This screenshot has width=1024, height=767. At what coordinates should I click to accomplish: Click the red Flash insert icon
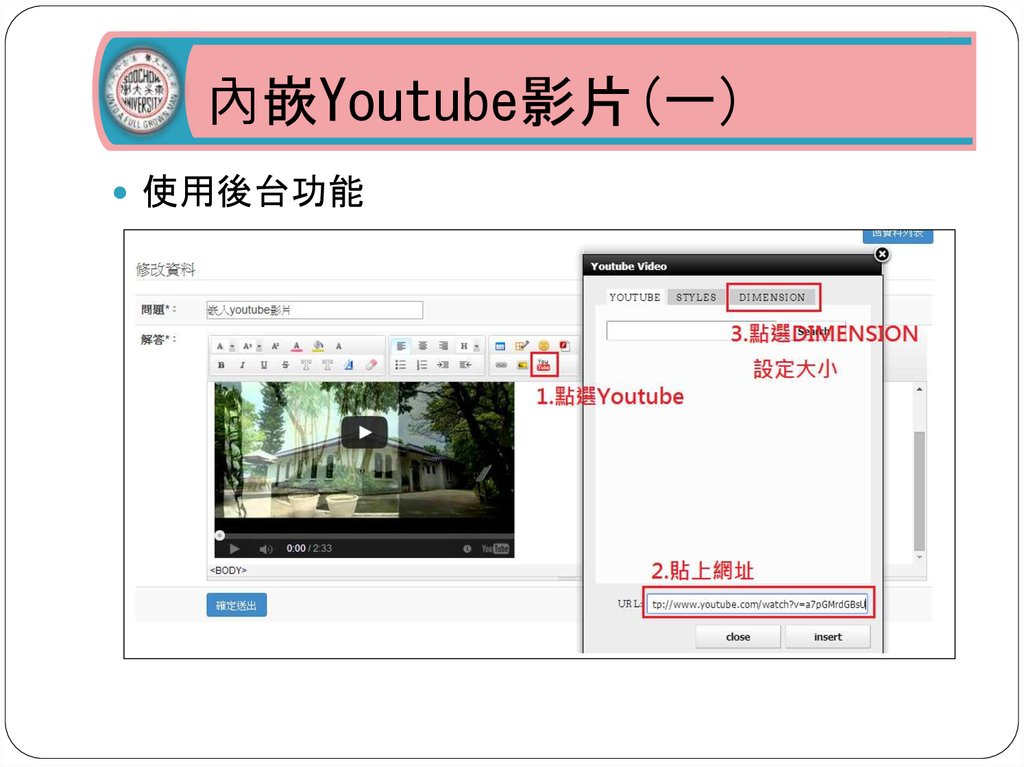pyautogui.click(x=564, y=346)
